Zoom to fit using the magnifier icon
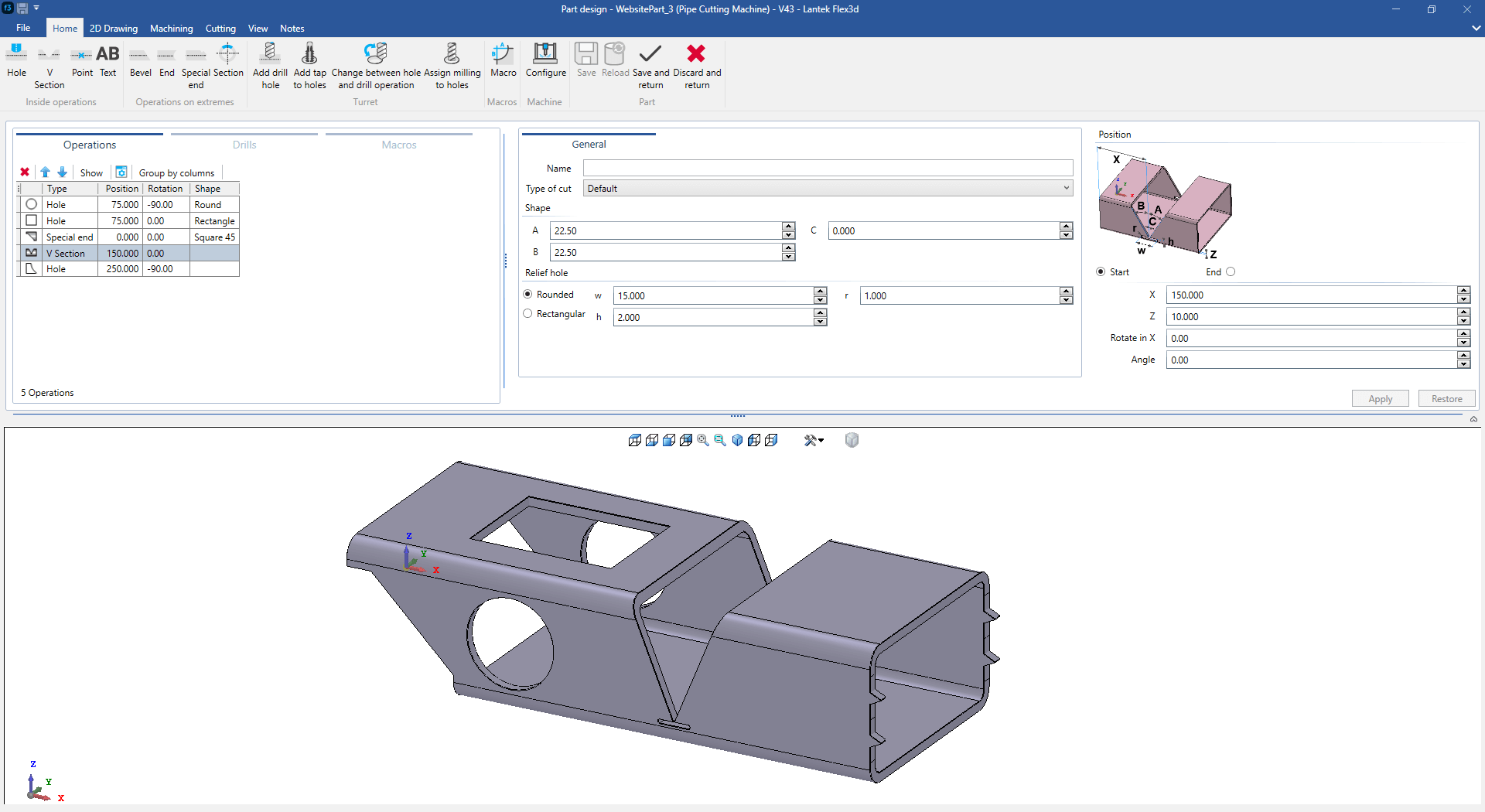1485x812 pixels. pyautogui.click(x=703, y=440)
